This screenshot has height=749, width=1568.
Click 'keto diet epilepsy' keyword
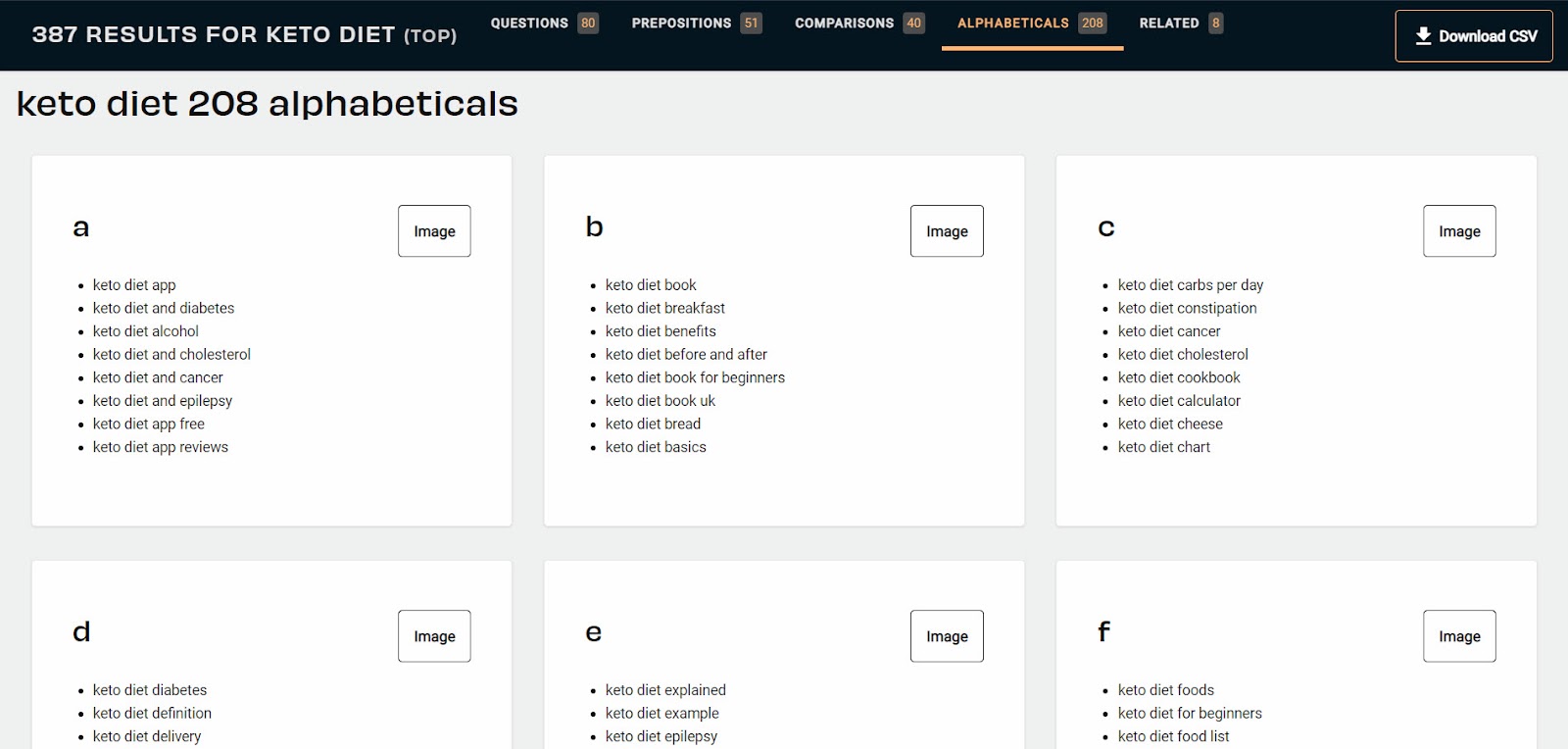661,736
